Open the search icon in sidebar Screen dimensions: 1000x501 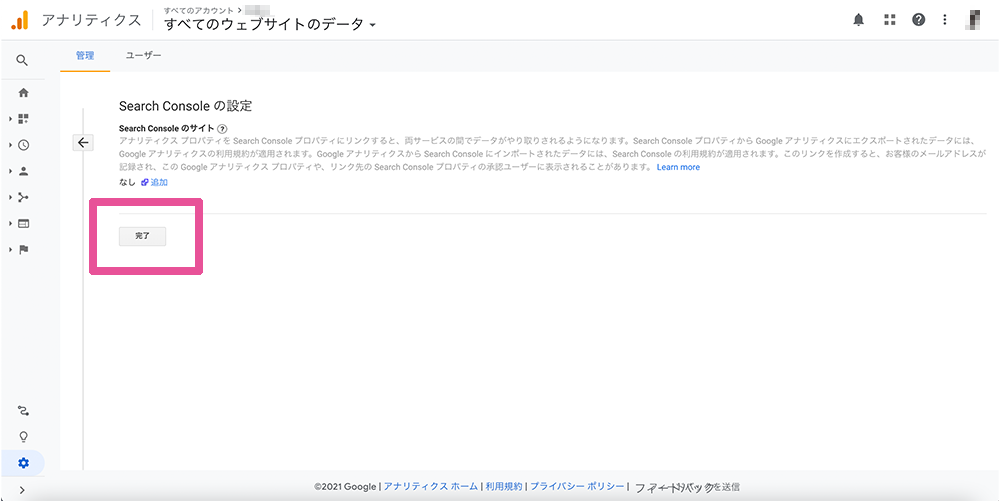(22, 61)
